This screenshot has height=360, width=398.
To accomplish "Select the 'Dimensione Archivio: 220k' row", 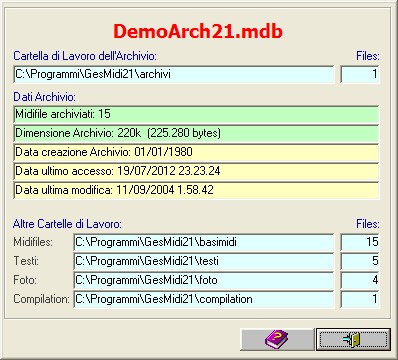I will click(x=196, y=133).
